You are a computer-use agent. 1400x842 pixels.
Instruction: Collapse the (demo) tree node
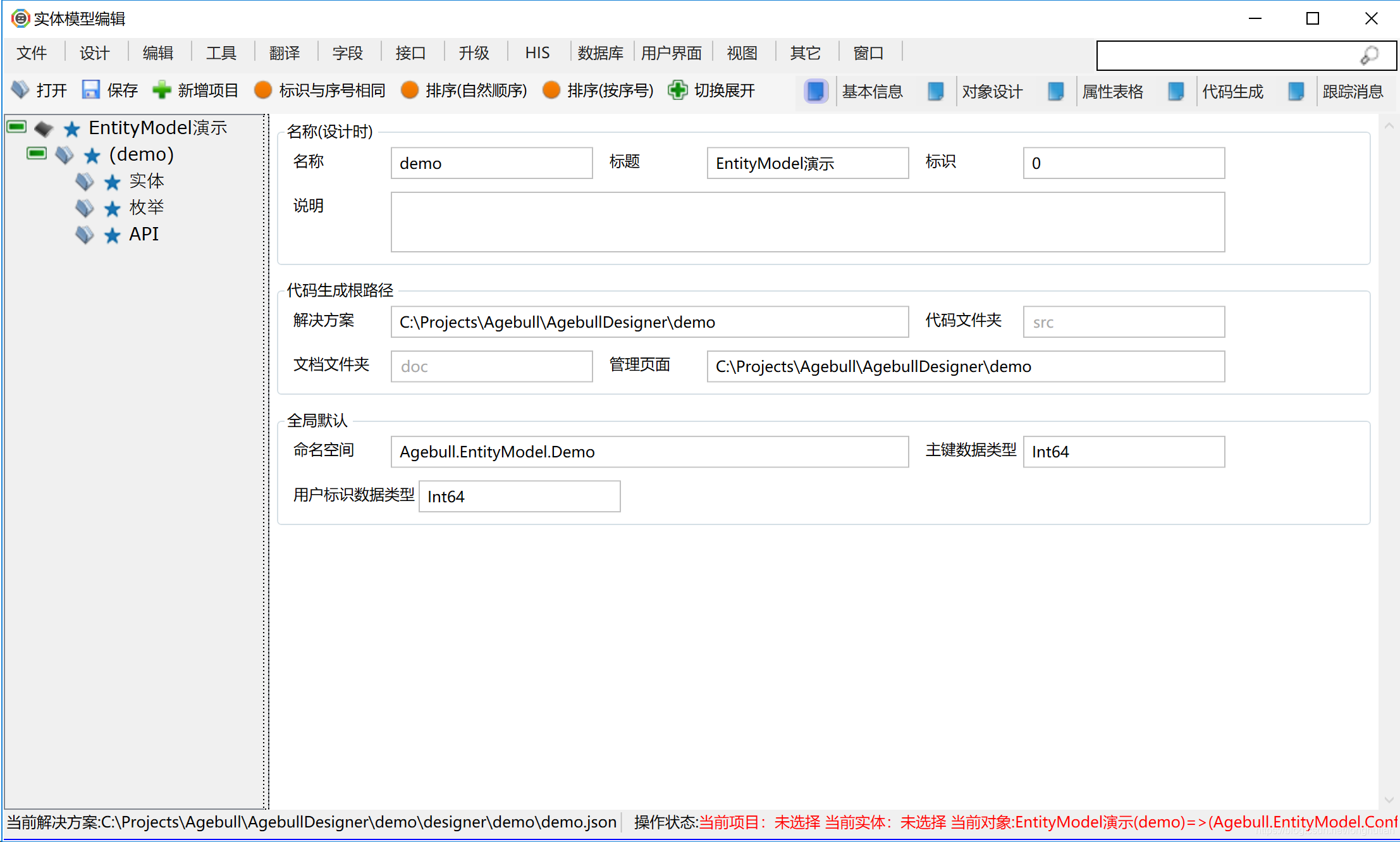tap(37, 154)
